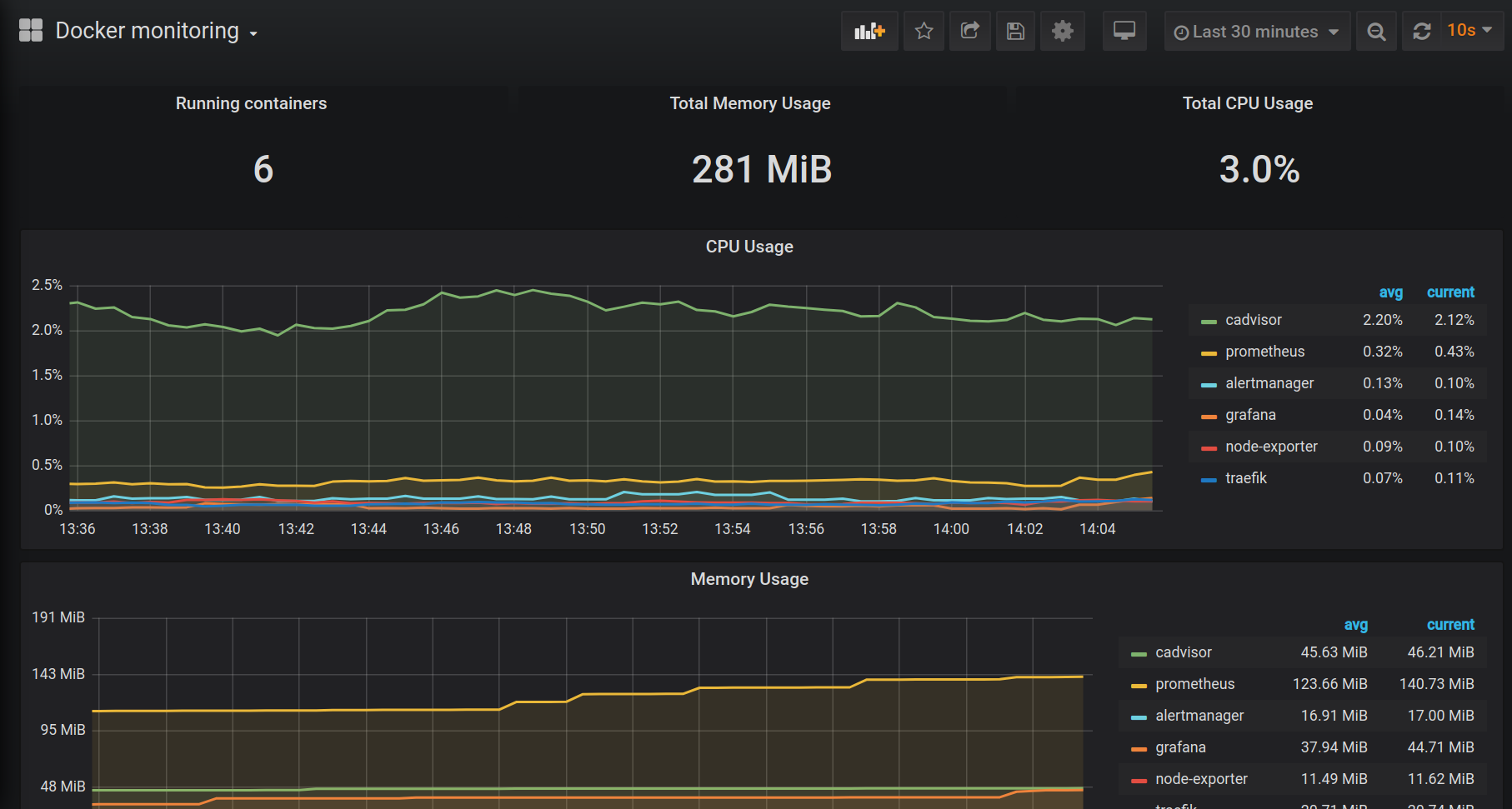Open the Memory Usage panel title menu

pyautogui.click(x=749, y=579)
